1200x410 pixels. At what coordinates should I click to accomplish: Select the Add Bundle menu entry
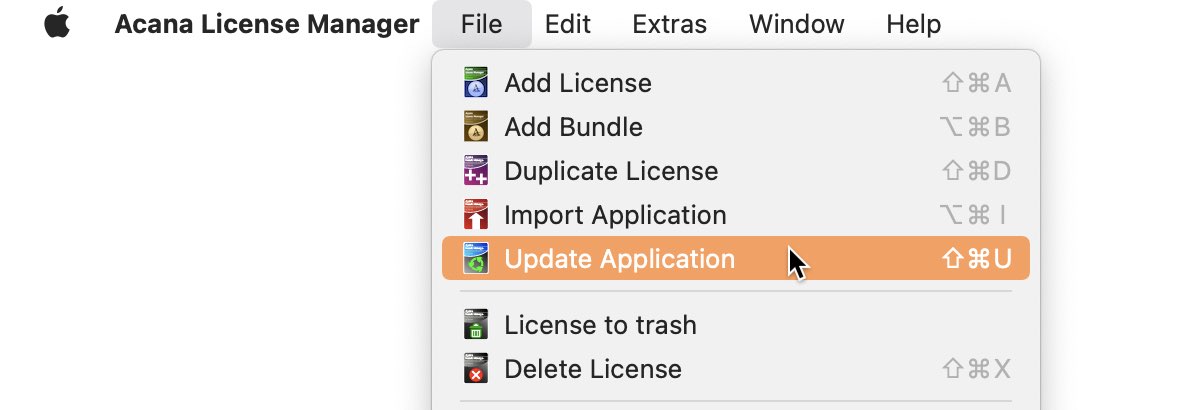[x=736, y=127]
